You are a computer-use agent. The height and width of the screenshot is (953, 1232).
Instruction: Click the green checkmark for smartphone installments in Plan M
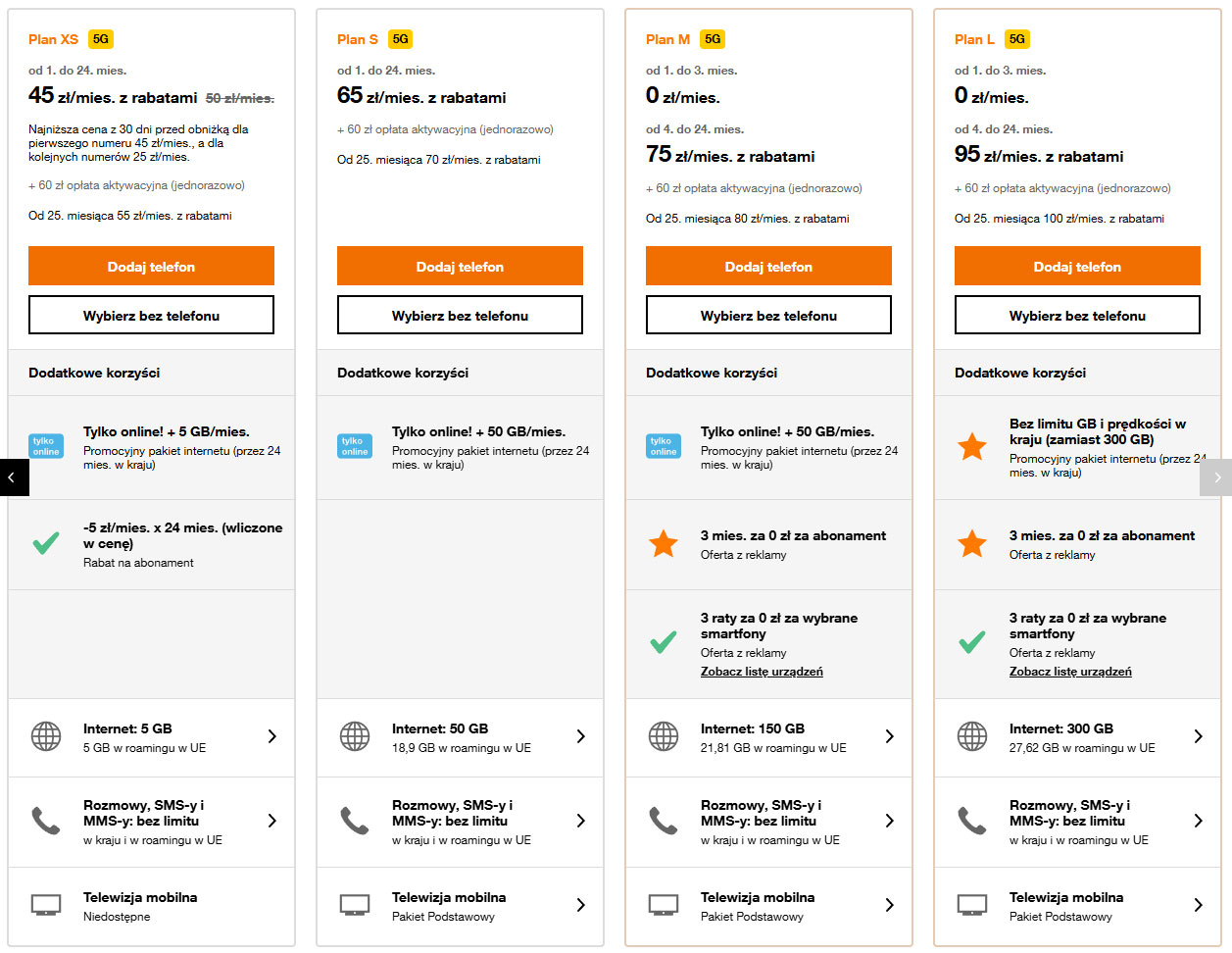click(x=664, y=642)
